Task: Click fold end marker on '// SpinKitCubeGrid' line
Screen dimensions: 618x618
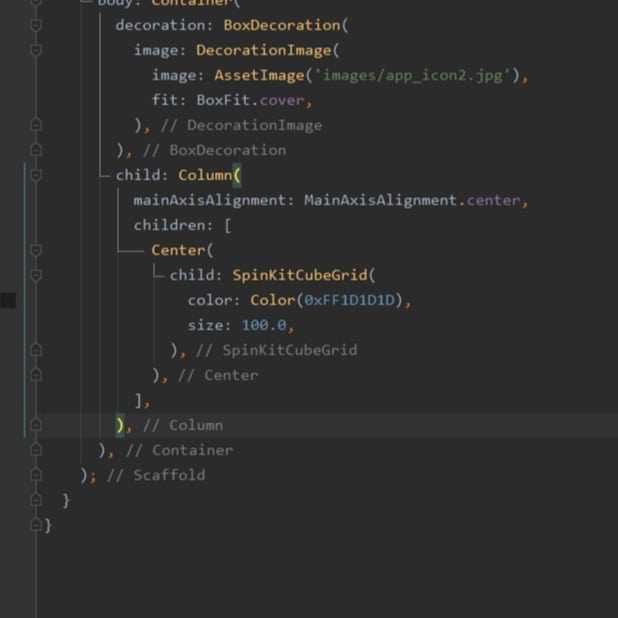Action: 36,350
